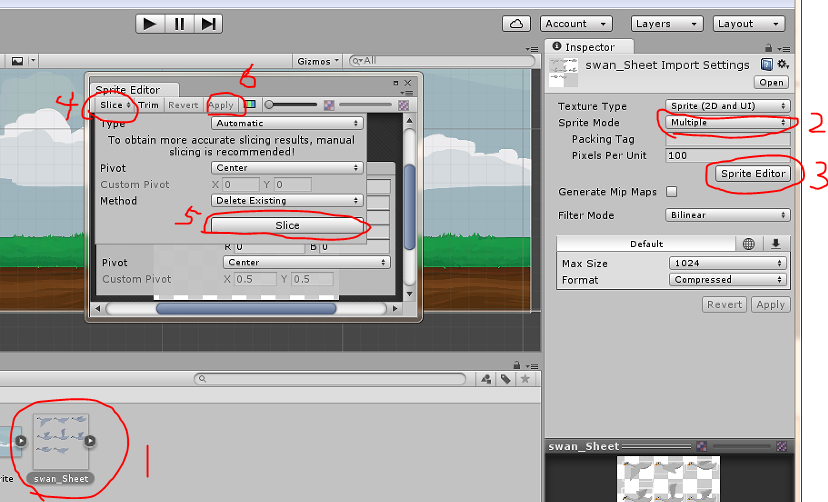Open the lower Pivot Center dropdown
Image resolution: width=828 pixels, height=502 pixels.
307,262
